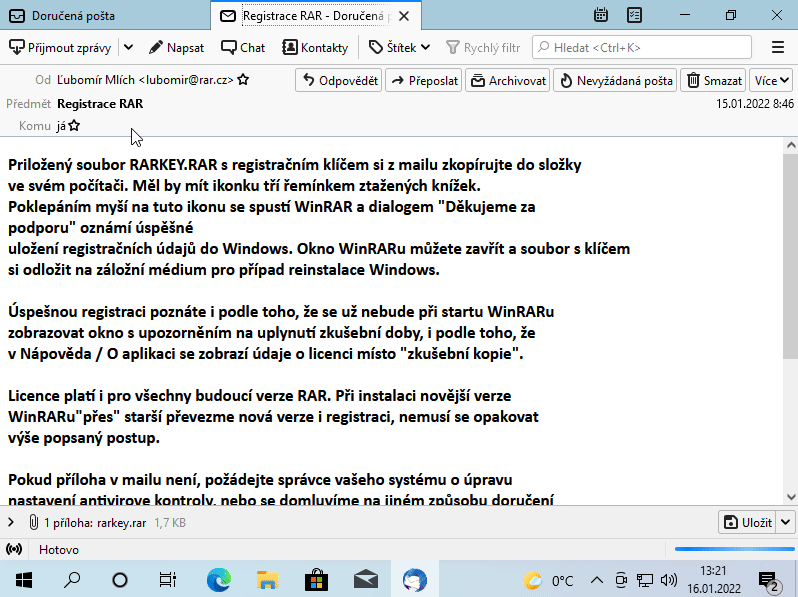Open File Explorer from taskbar
The width and height of the screenshot is (798, 597).
(268, 580)
